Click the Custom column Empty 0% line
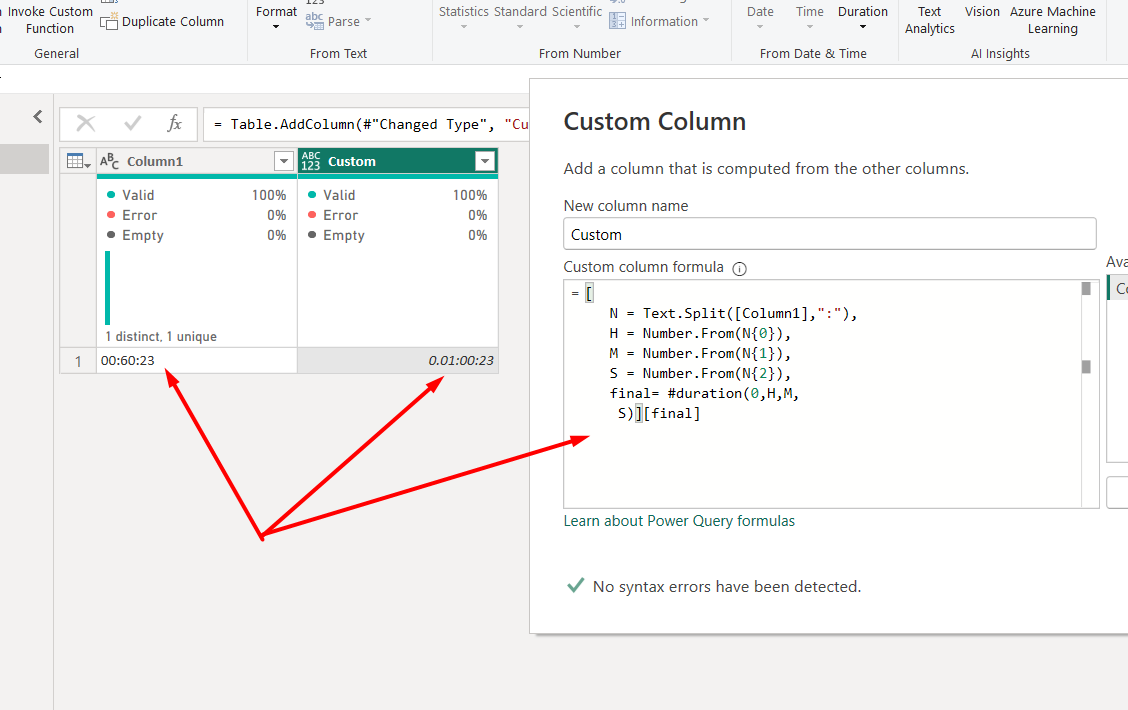The height and width of the screenshot is (710, 1128). click(x=397, y=235)
